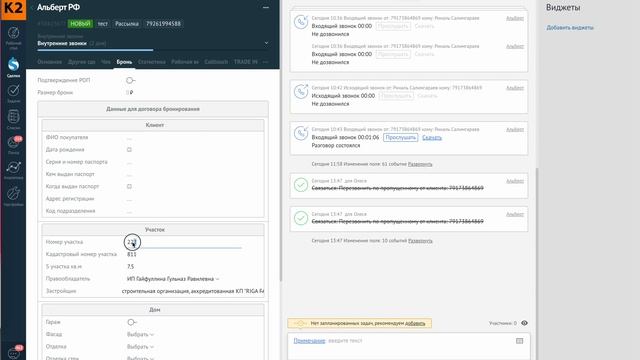Click Альберт link on outgoing call 10:42
Image resolution: width=640 pixels, height=360 pixels.
tap(515, 88)
